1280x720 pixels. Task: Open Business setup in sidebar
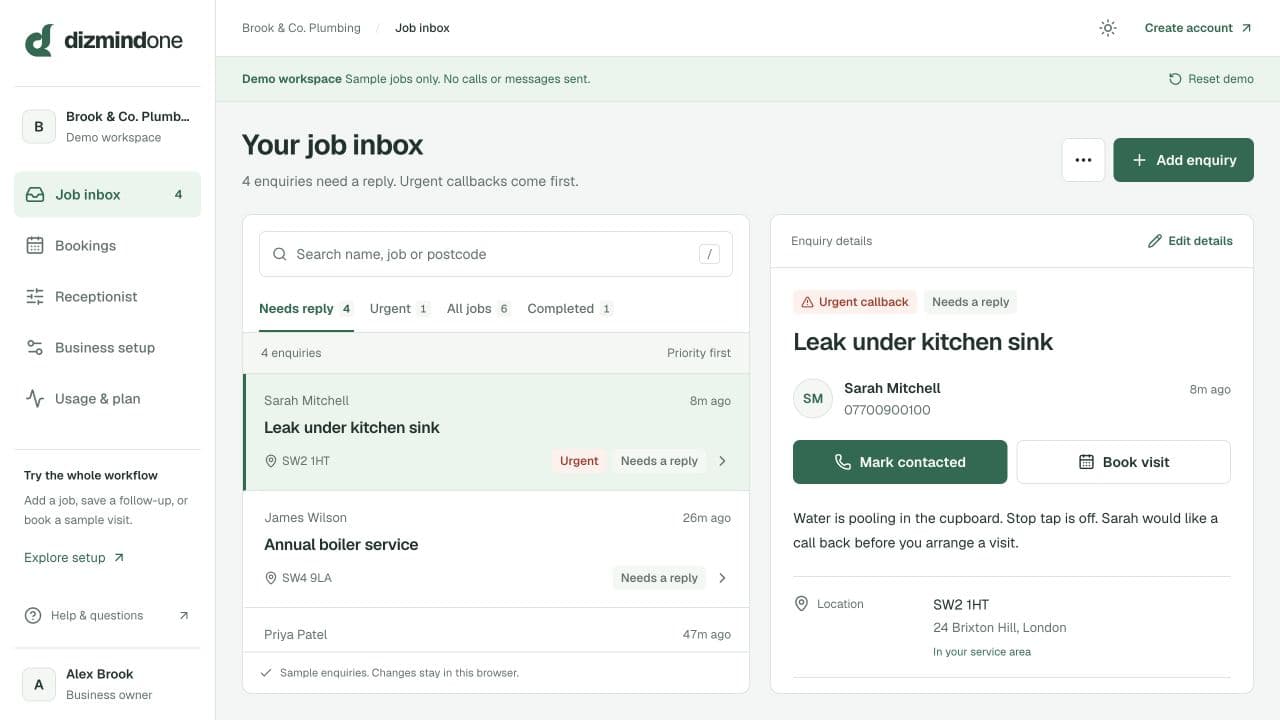(x=107, y=348)
